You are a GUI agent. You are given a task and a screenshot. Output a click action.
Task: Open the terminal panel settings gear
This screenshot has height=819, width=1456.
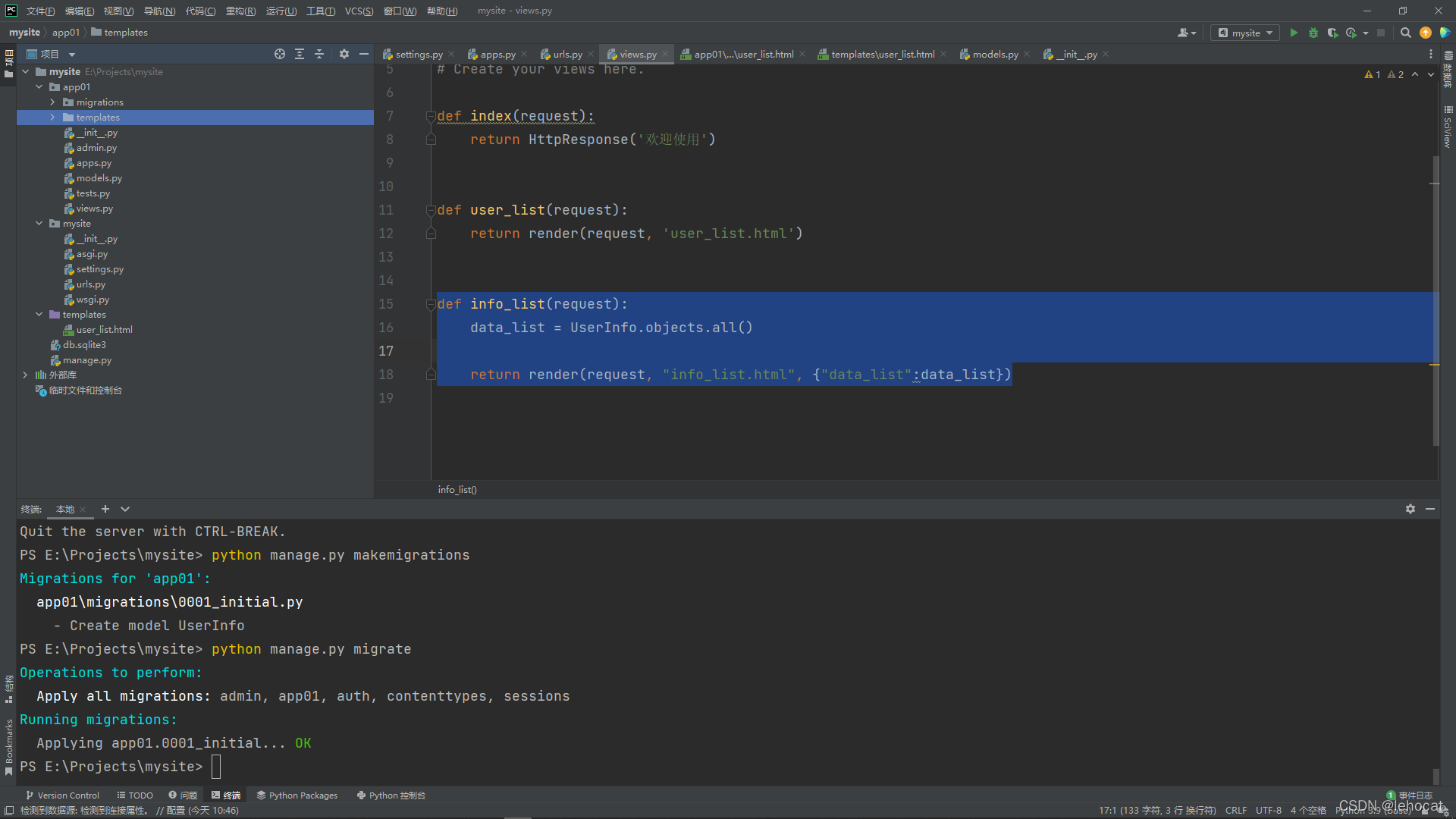(1410, 509)
